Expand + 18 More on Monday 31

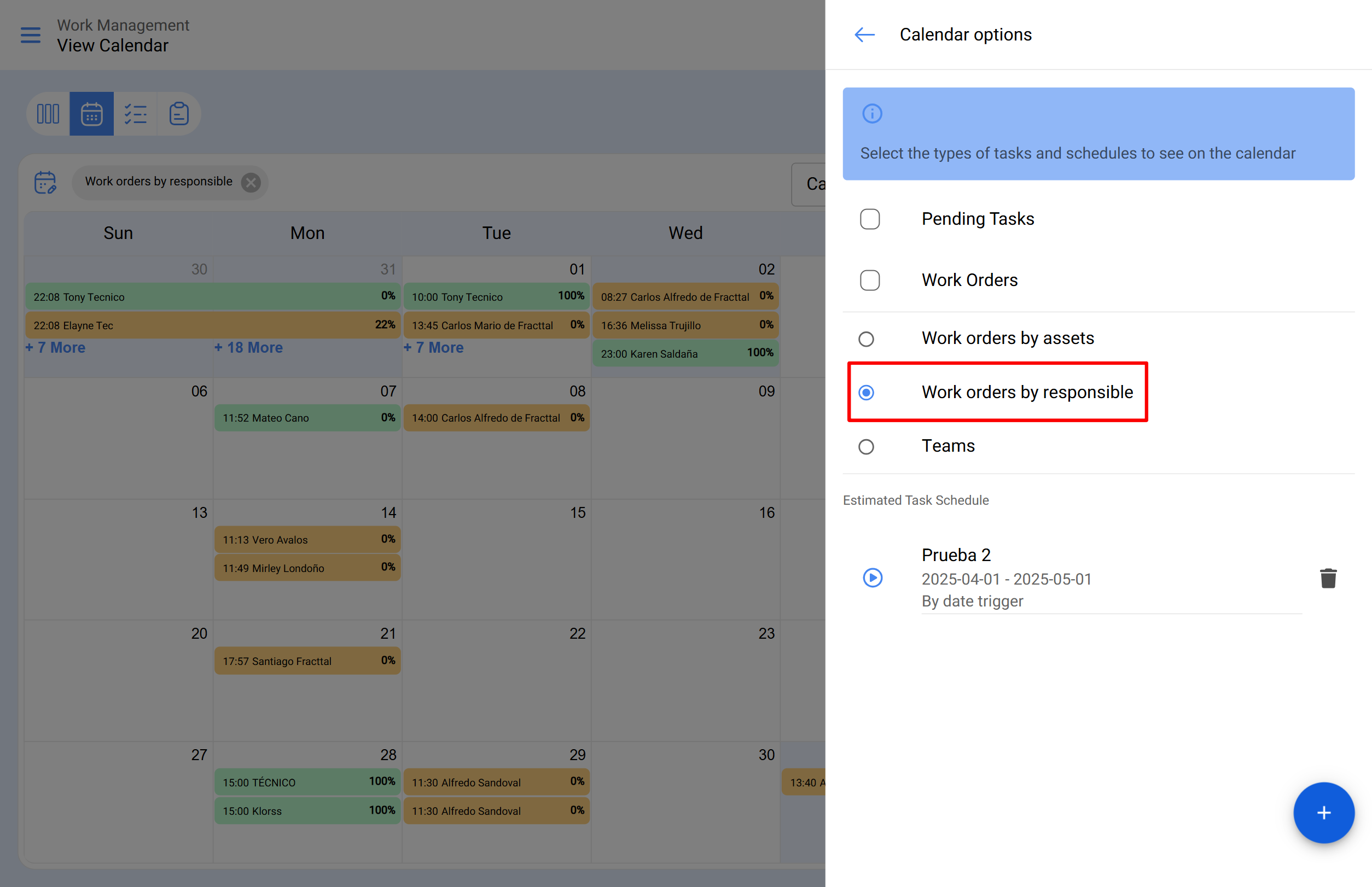(248, 348)
